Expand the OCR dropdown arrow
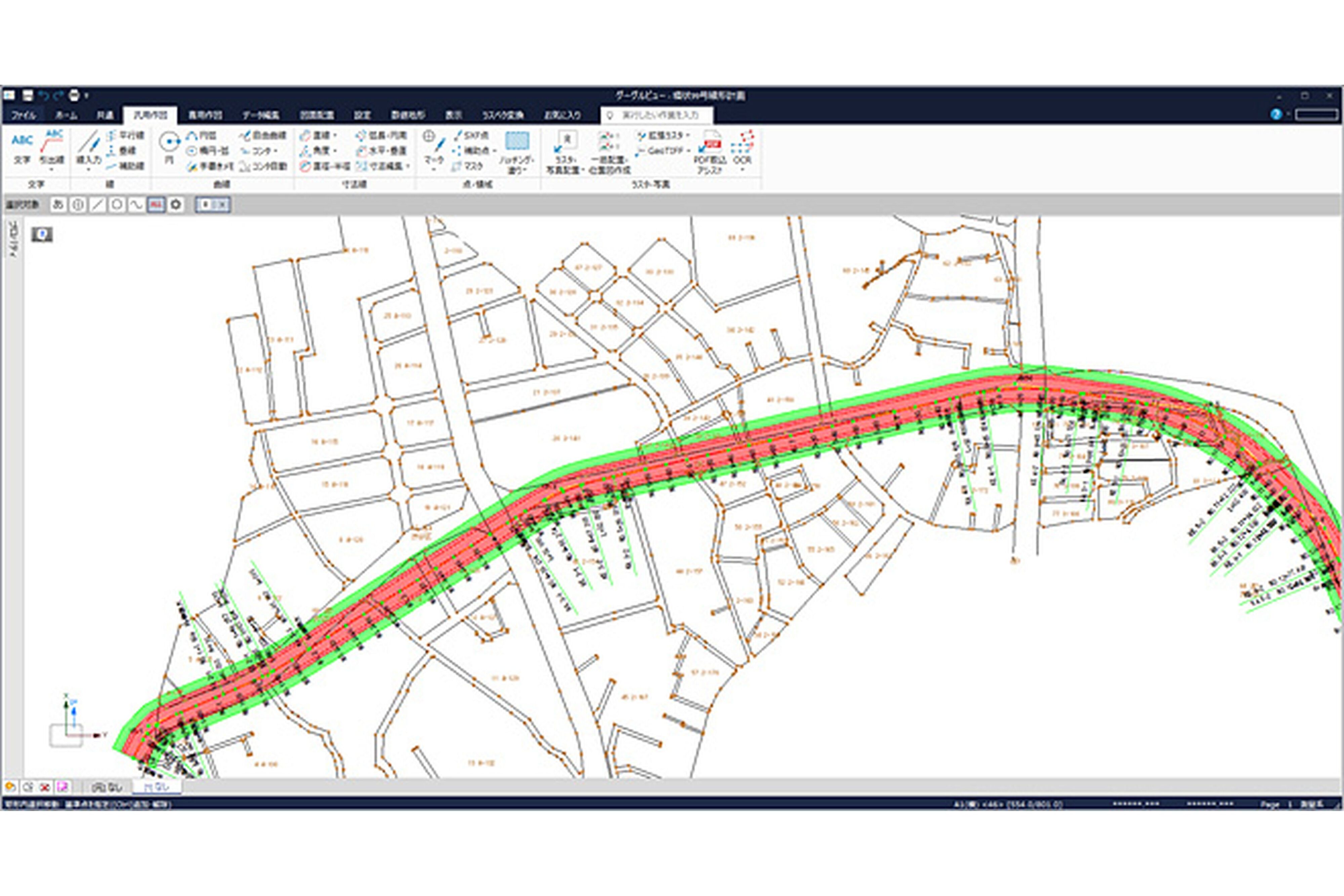The width and height of the screenshot is (1344, 896). click(742, 170)
